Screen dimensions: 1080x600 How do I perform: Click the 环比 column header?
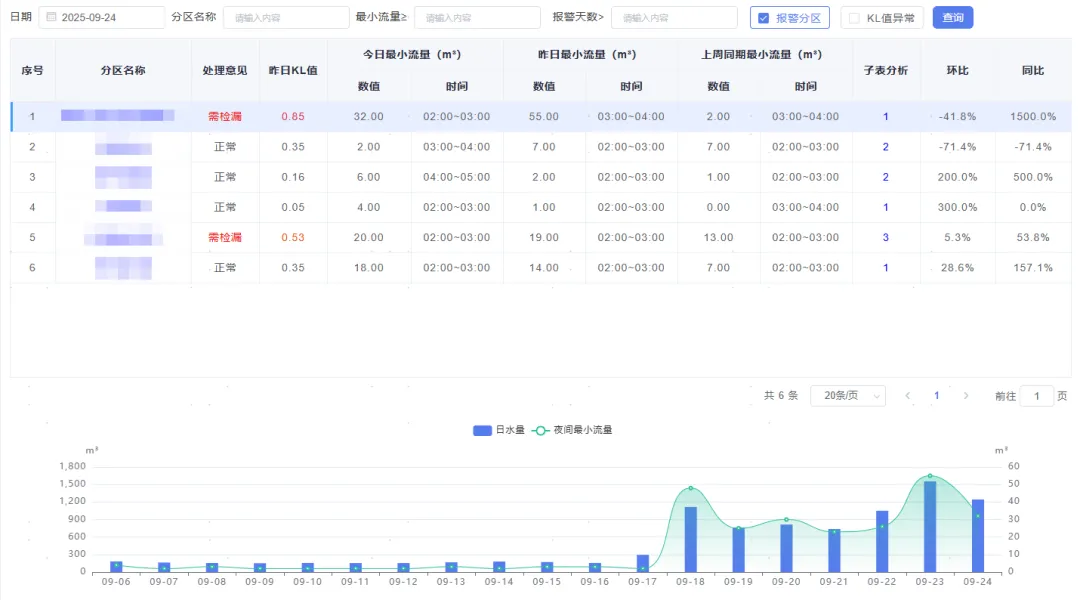tap(957, 71)
